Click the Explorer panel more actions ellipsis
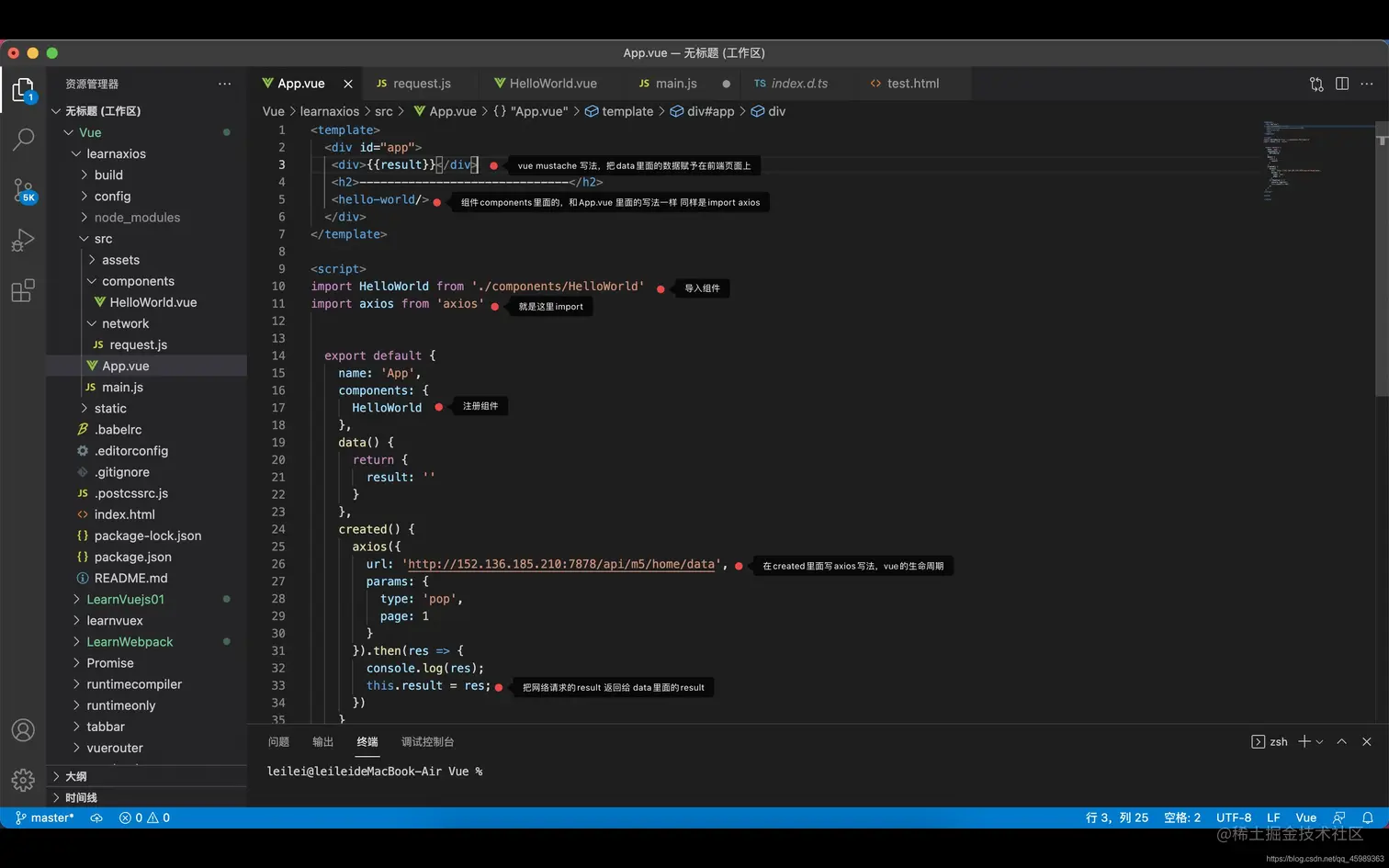This screenshot has height=868, width=1389. click(224, 84)
